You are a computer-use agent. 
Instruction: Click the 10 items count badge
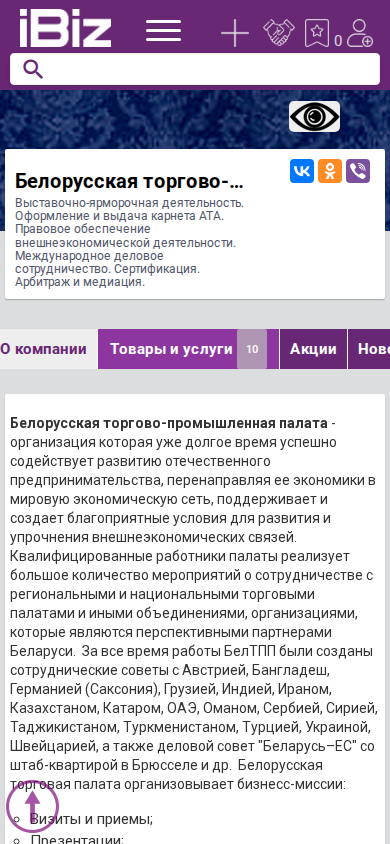pyautogui.click(x=252, y=349)
